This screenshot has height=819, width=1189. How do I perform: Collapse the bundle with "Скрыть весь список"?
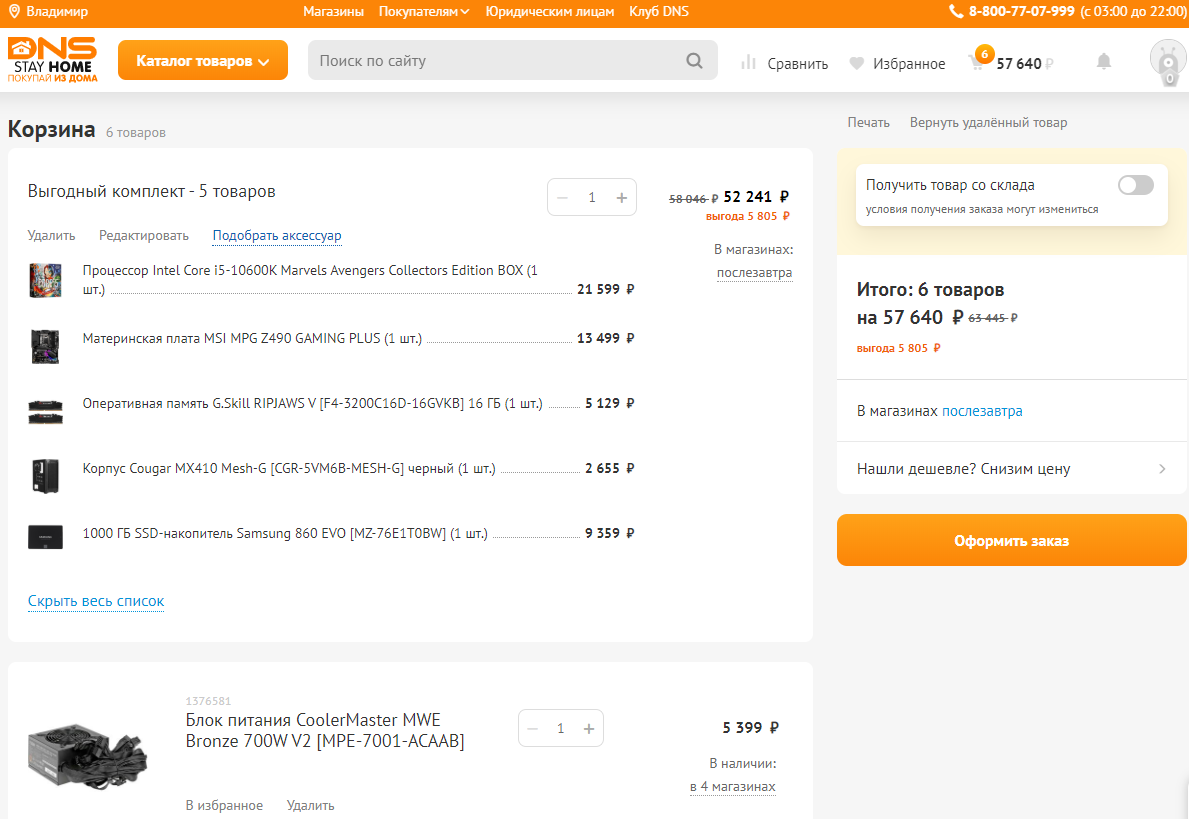[x=96, y=601]
